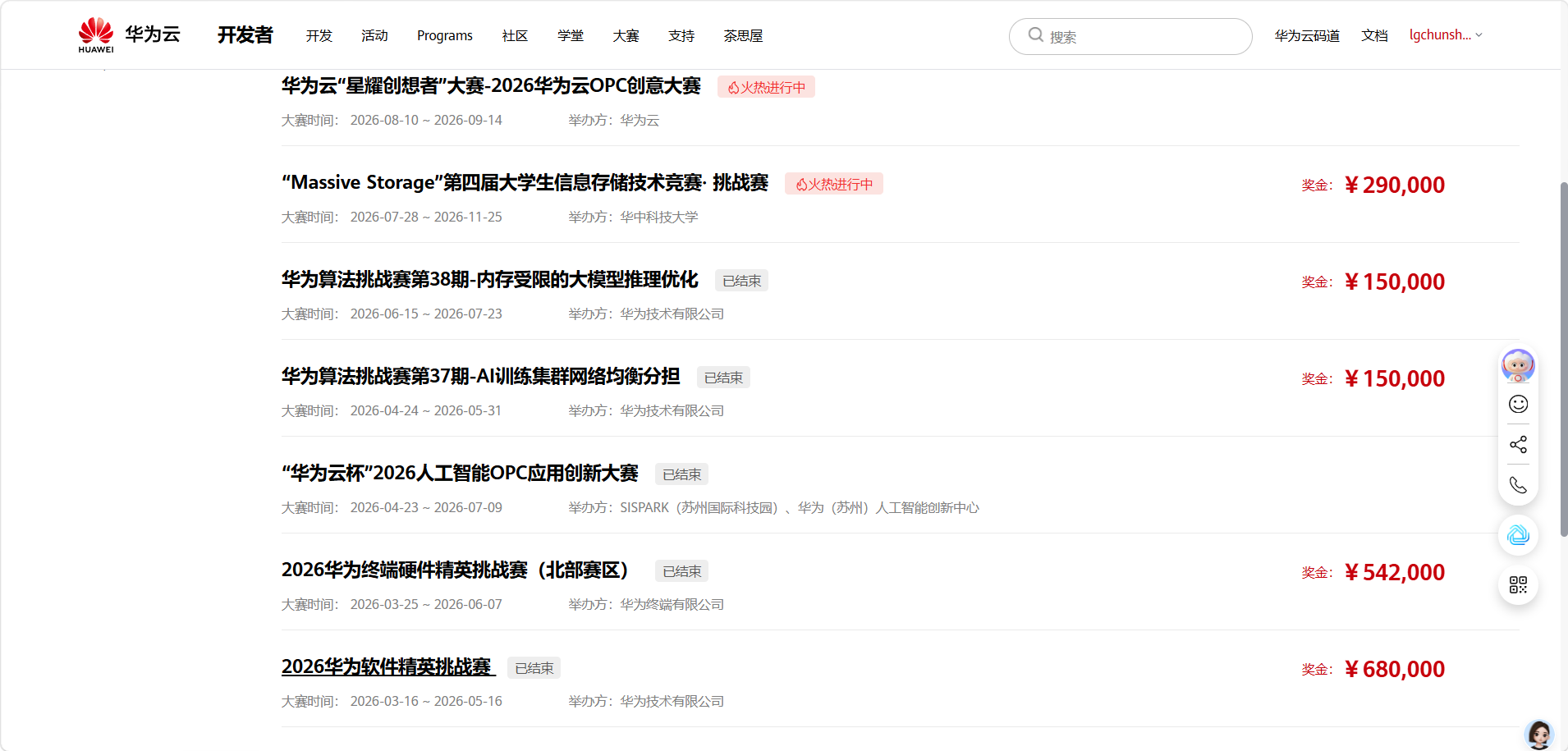Open the 社区 menu
This screenshot has width=1568, height=751.
tap(515, 35)
